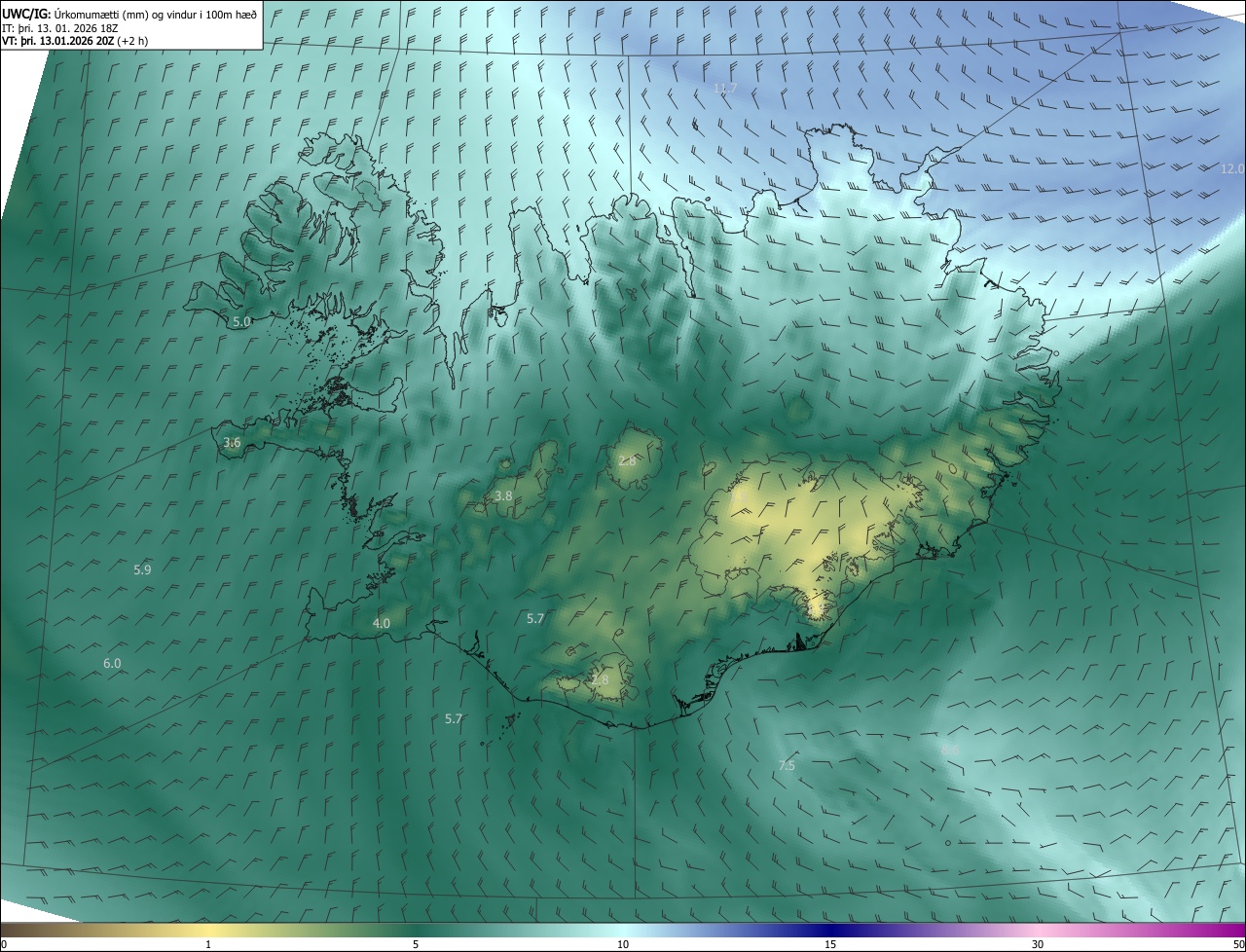This screenshot has width=1246, height=952.
Task: Click the 3.8 value label in the western highlands
Action: (x=503, y=495)
